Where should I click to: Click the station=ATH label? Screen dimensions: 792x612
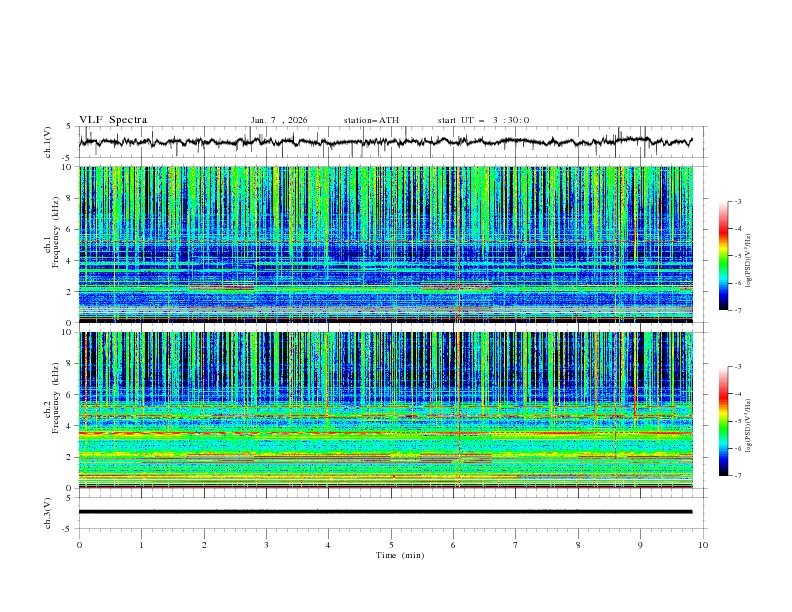coord(370,120)
